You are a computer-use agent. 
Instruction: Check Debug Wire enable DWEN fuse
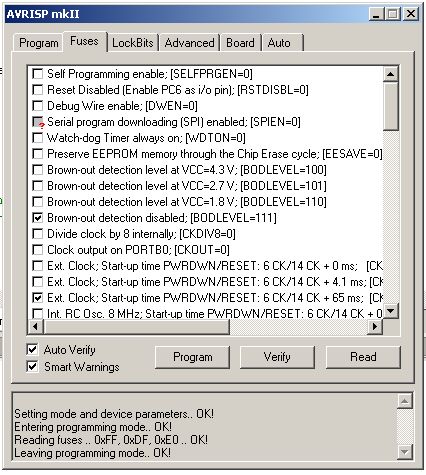click(38, 106)
